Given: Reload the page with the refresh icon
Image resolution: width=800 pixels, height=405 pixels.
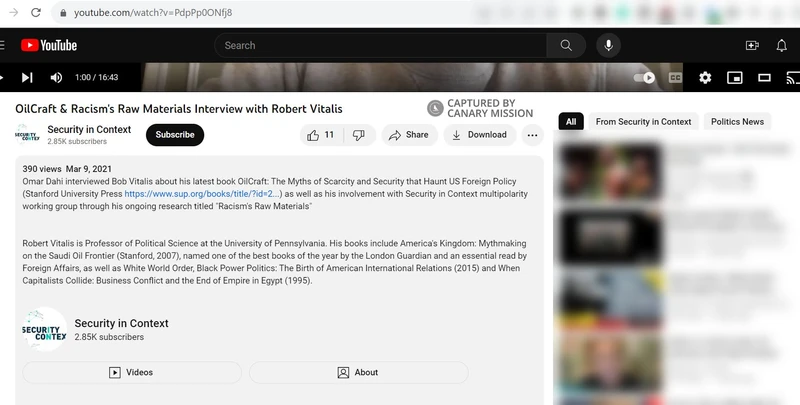Looking at the screenshot, I should point(36,12).
